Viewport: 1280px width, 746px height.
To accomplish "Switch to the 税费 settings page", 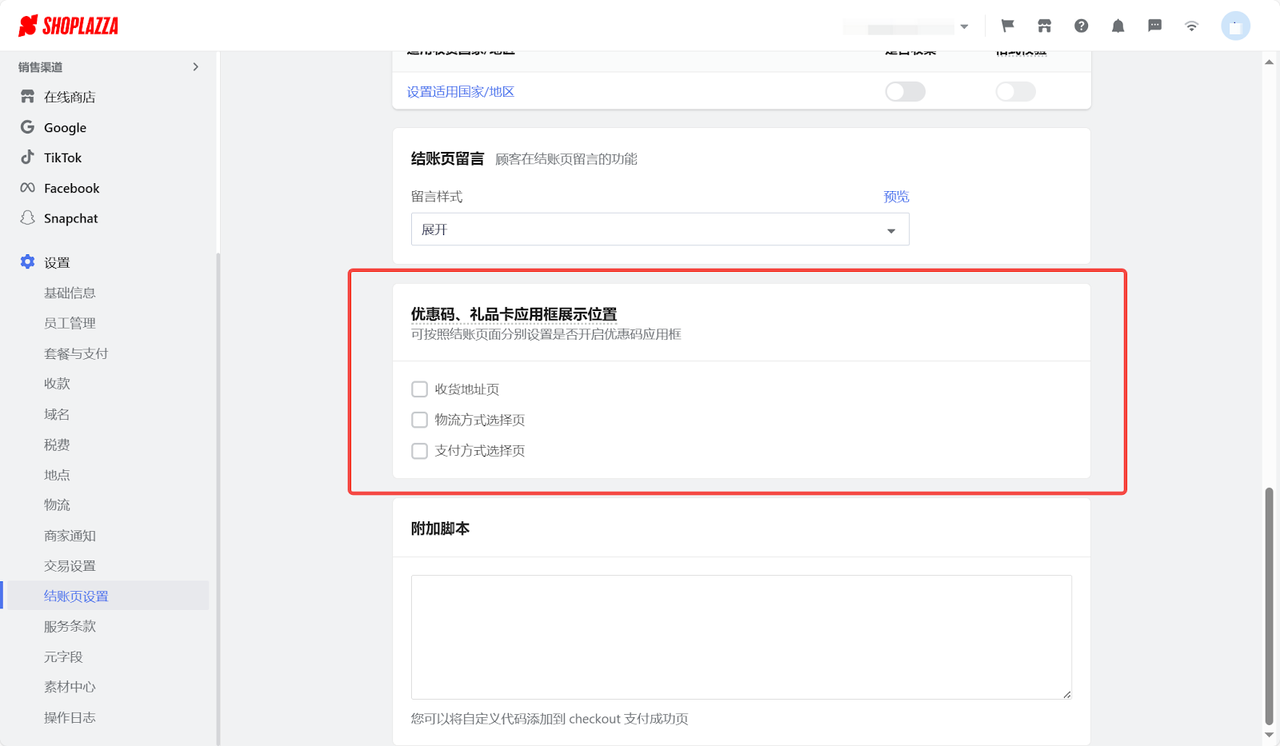I will (57, 444).
